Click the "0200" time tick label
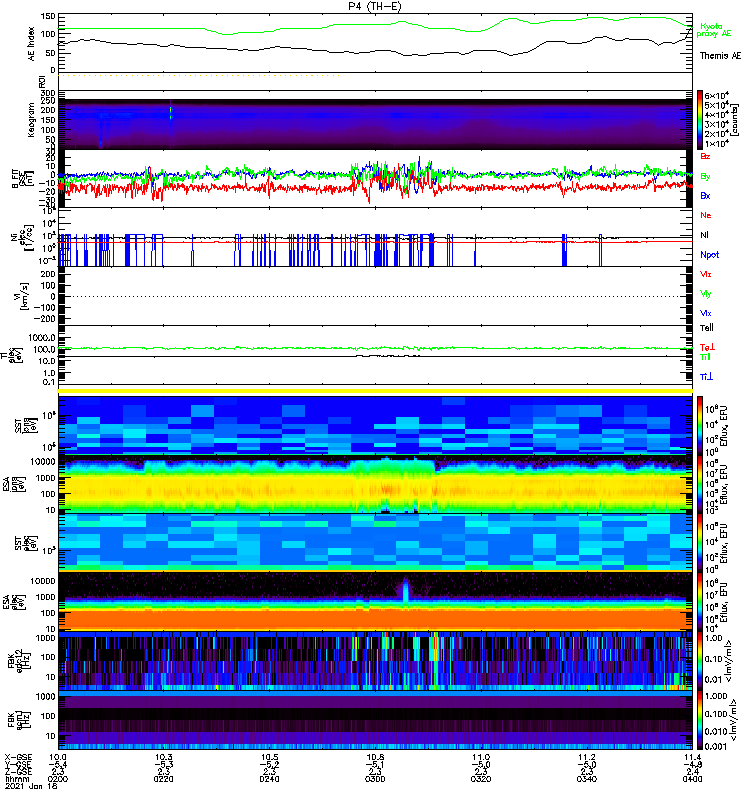The image size is (750, 800). 58,779
